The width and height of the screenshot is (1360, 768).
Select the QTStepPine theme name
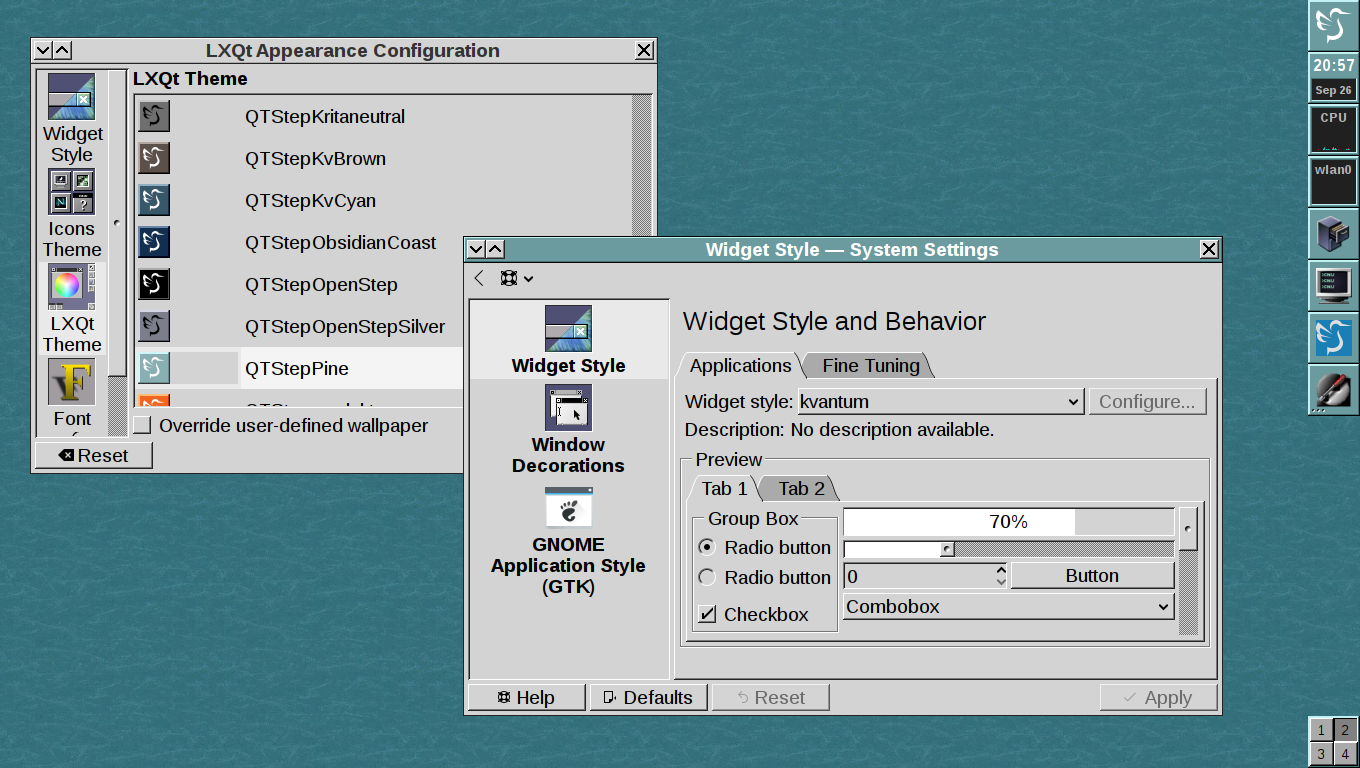[x=297, y=368]
